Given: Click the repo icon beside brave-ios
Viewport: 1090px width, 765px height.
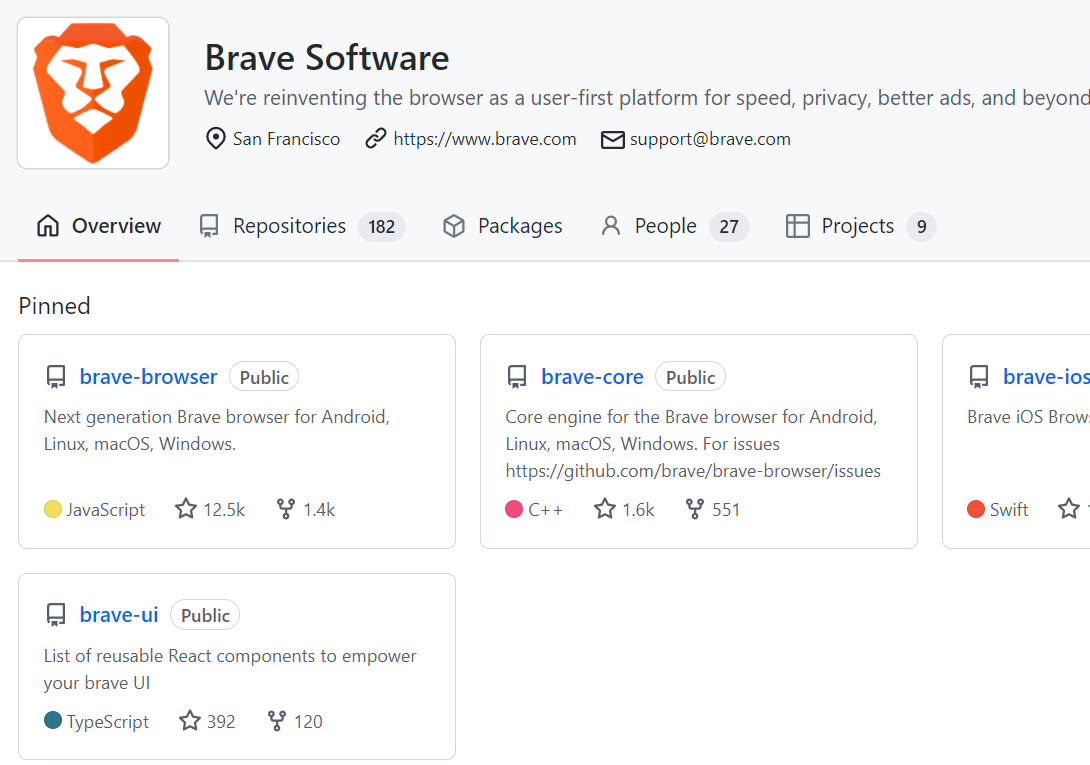Looking at the screenshot, I should [979, 377].
